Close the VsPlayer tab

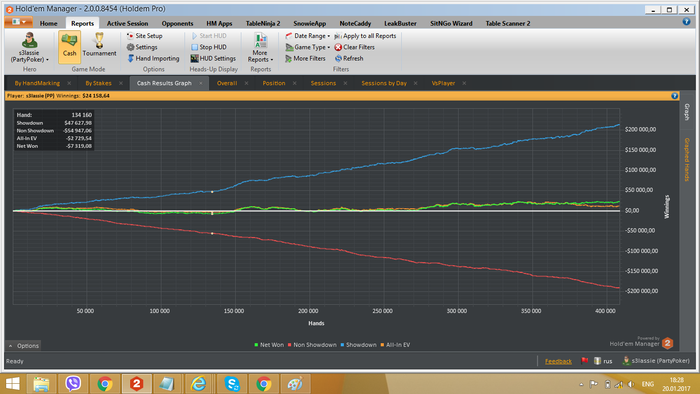coord(464,83)
